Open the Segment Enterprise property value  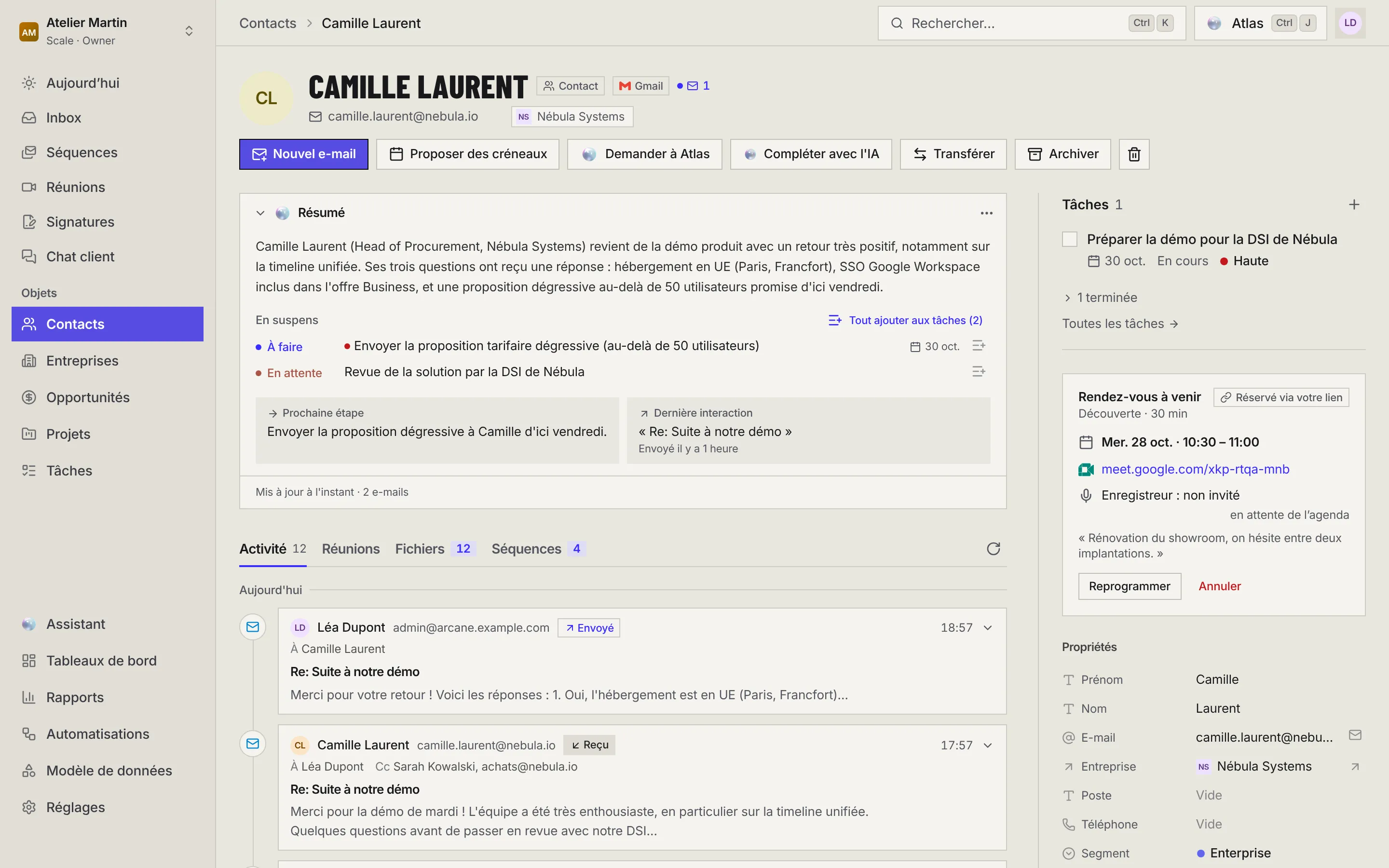tap(1234, 853)
